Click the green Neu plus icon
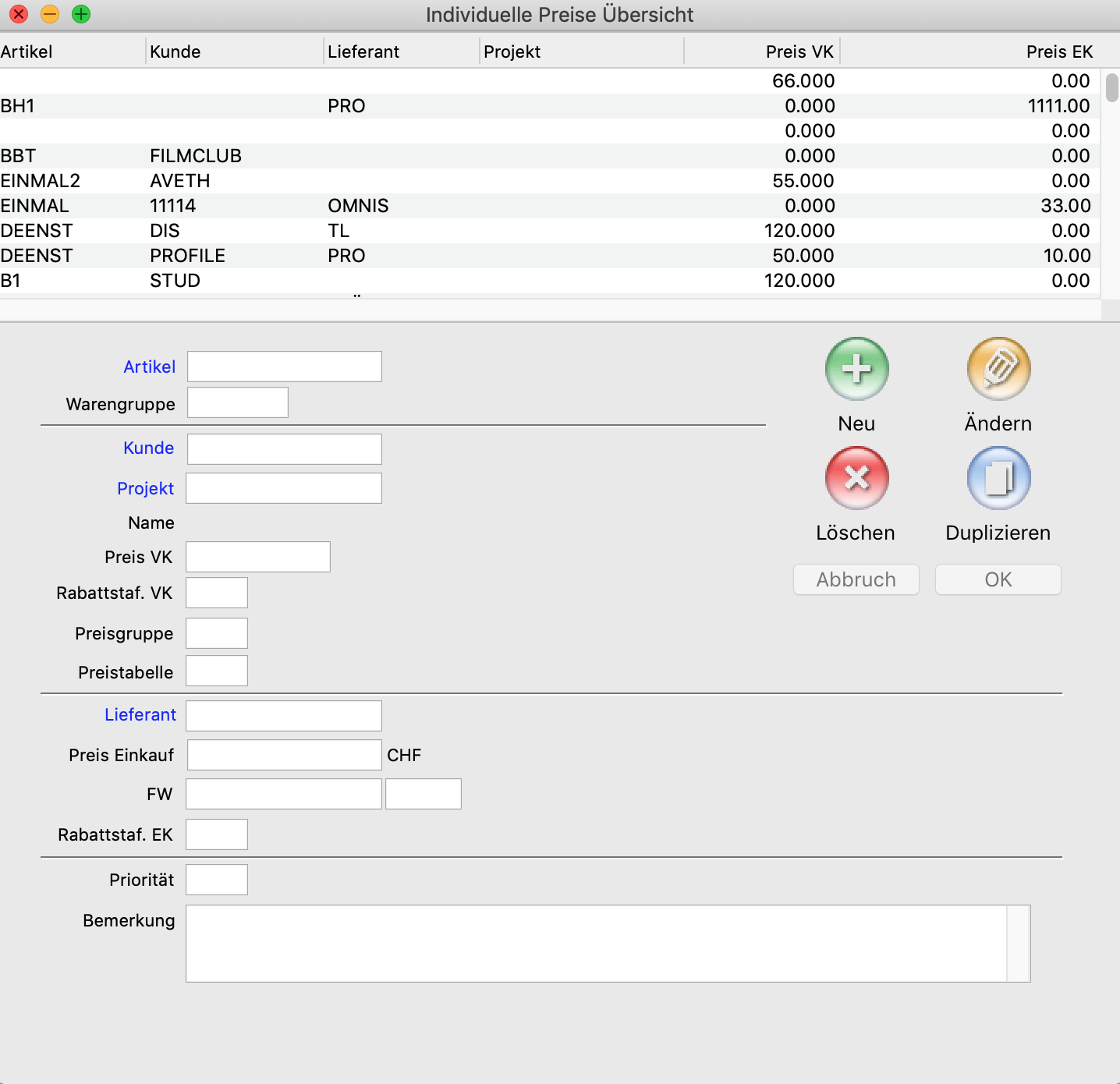The image size is (1120, 1084). coord(856,369)
